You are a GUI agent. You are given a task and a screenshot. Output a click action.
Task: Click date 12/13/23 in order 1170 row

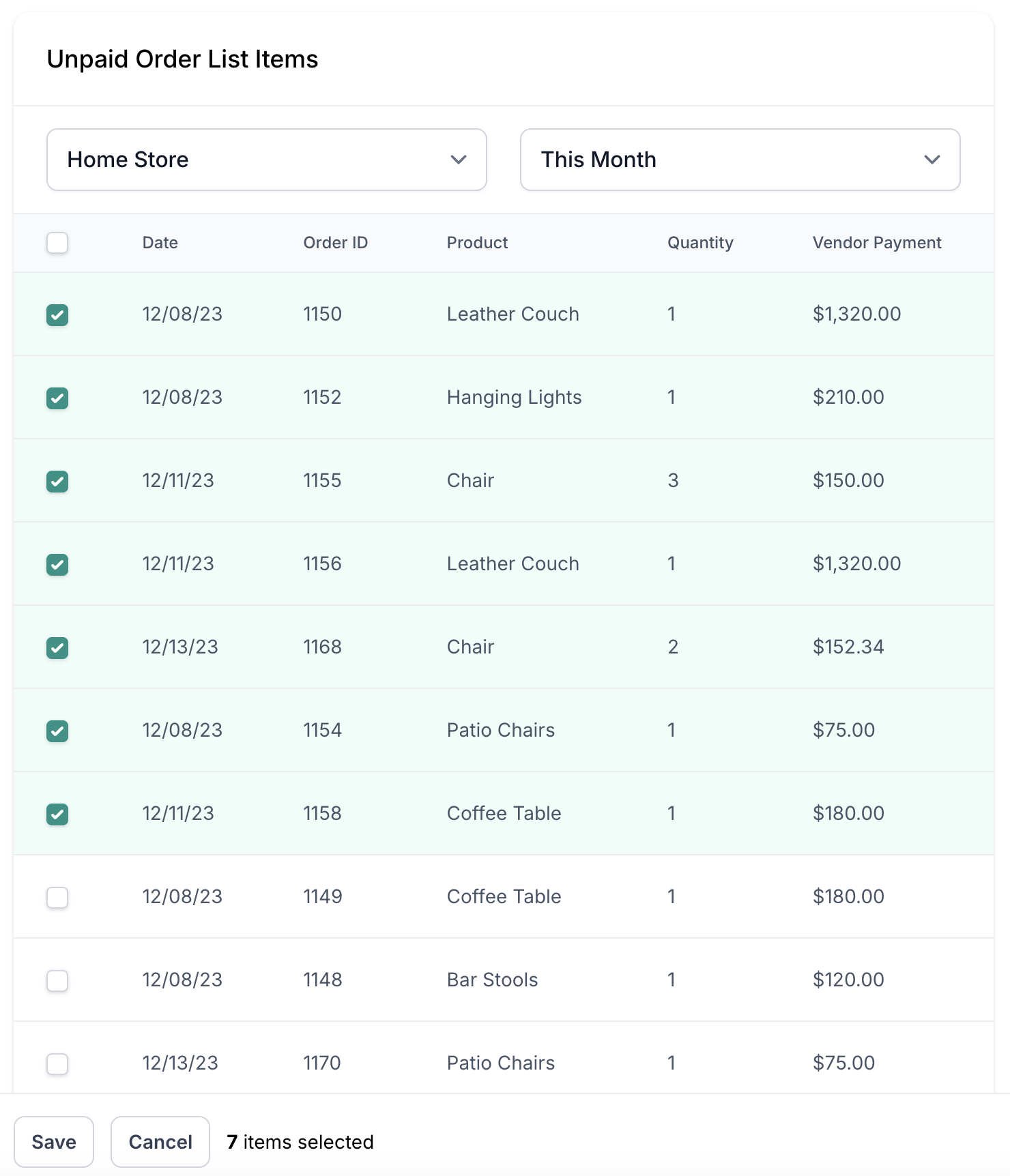180,1063
